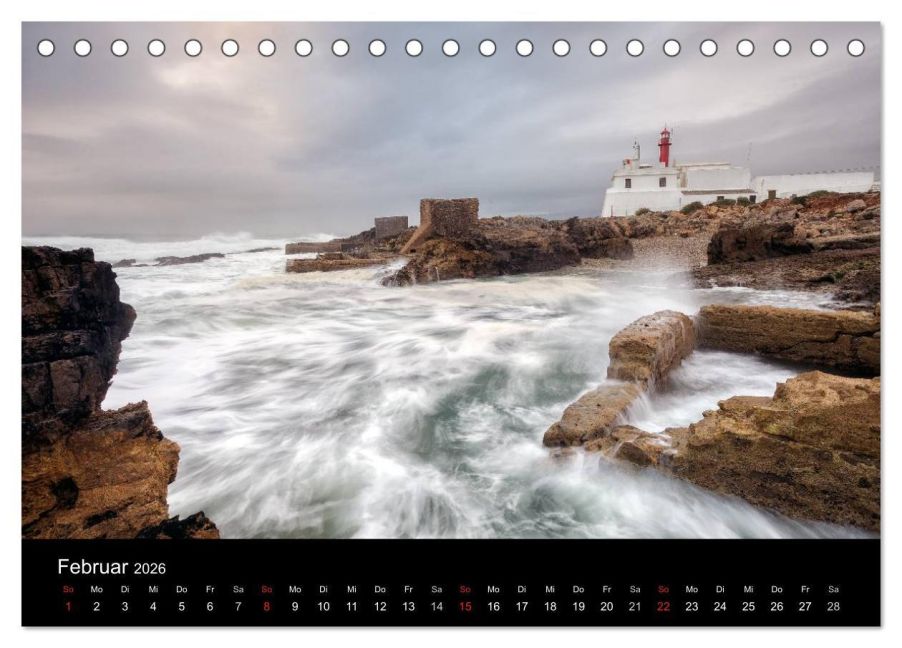Select the last day, date 28

click(x=832, y=604)
